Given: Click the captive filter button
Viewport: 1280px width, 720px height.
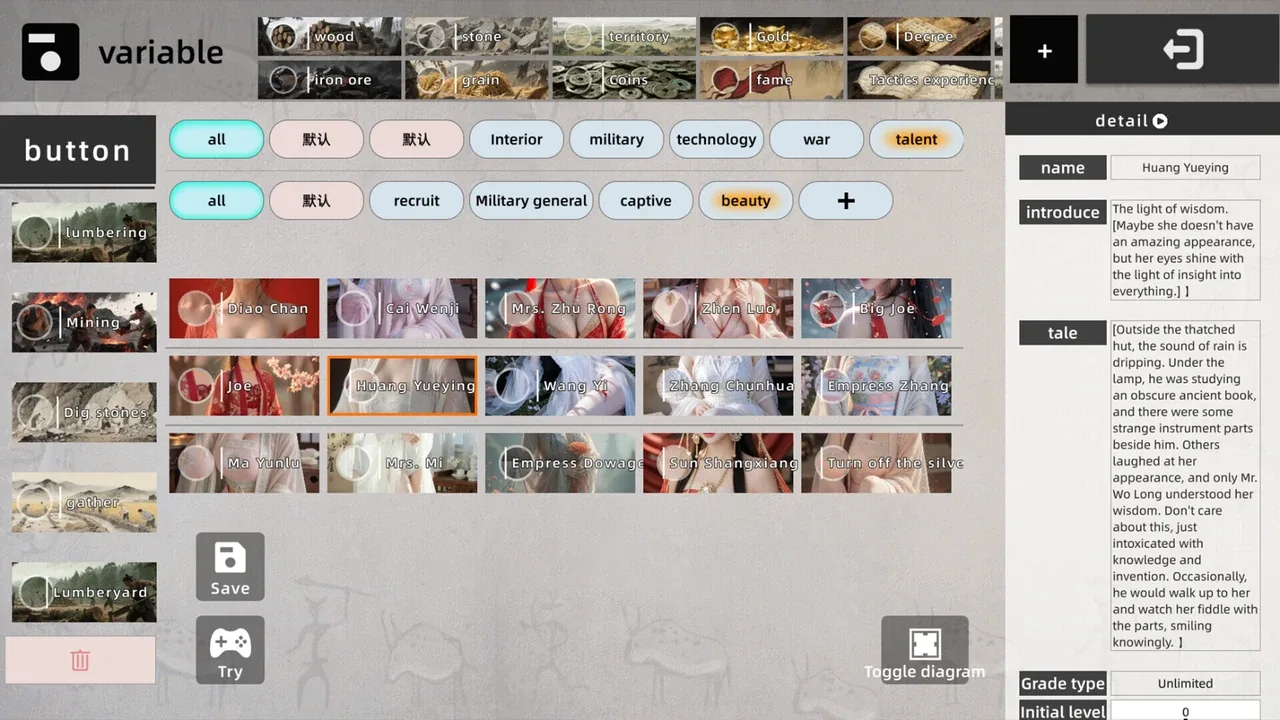Looking at the screenshot, I should point(645,201).
